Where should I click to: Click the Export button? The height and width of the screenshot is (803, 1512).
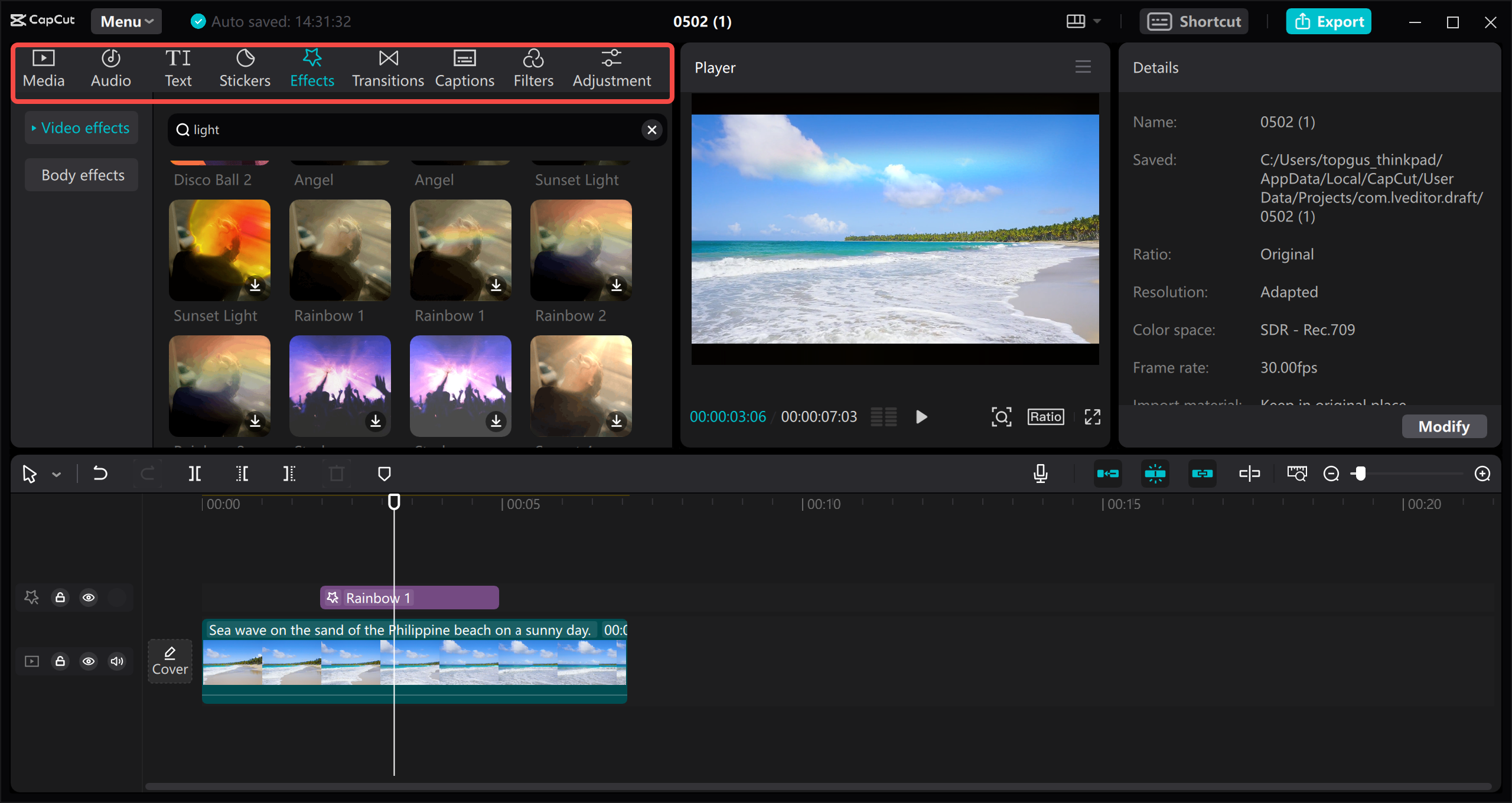click(1328, 21)
